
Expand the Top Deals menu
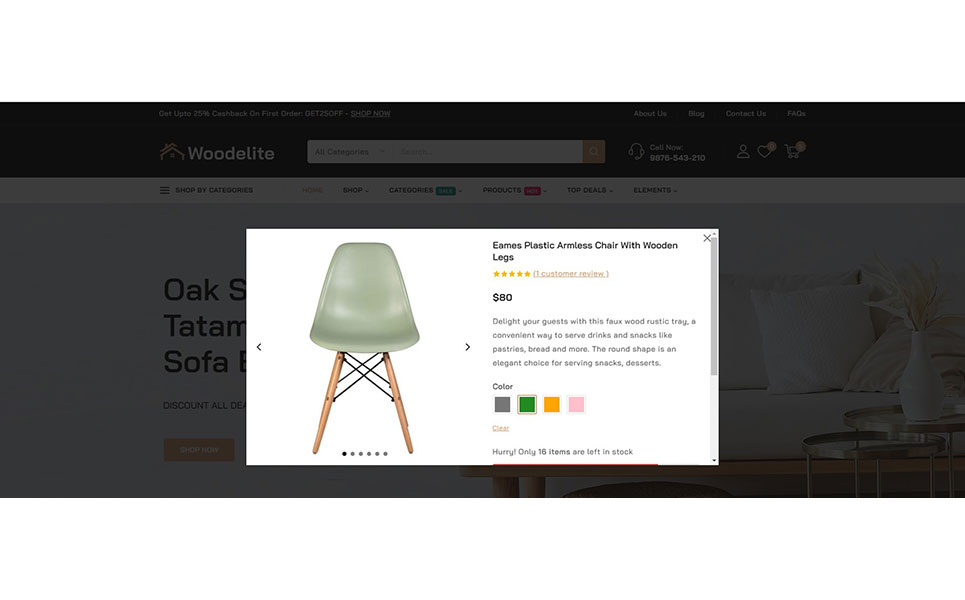pos(590,190)
